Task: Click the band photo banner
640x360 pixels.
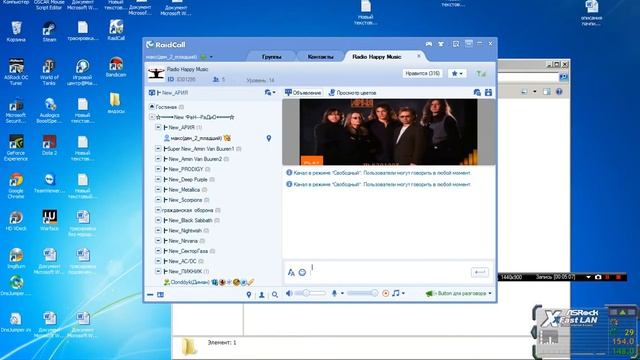Action: coord(388,132)
